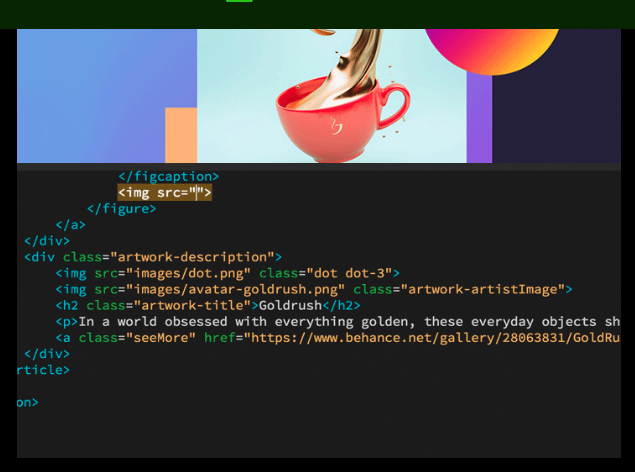Click the closing figure tag
This screenshot has width=635, height=472.
tap(121, 209)
